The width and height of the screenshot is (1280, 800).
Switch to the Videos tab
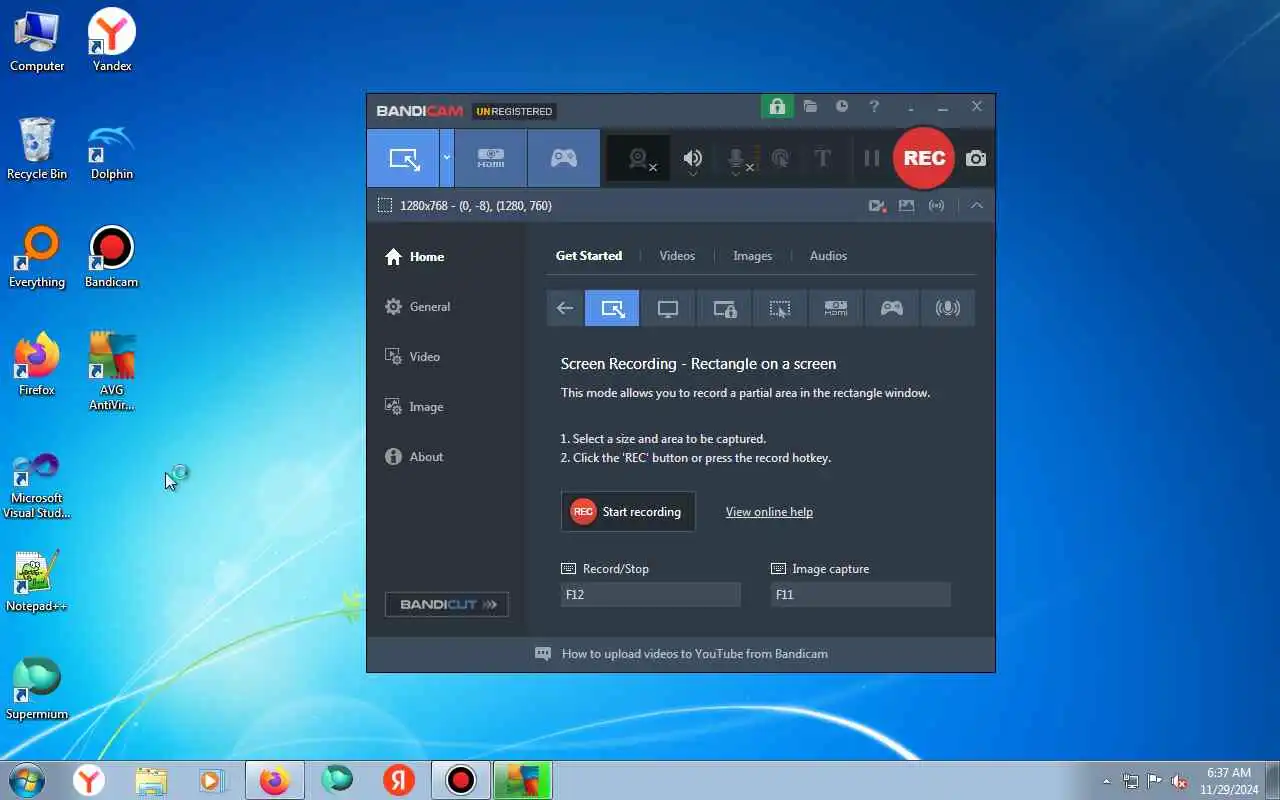pos(677,255)
